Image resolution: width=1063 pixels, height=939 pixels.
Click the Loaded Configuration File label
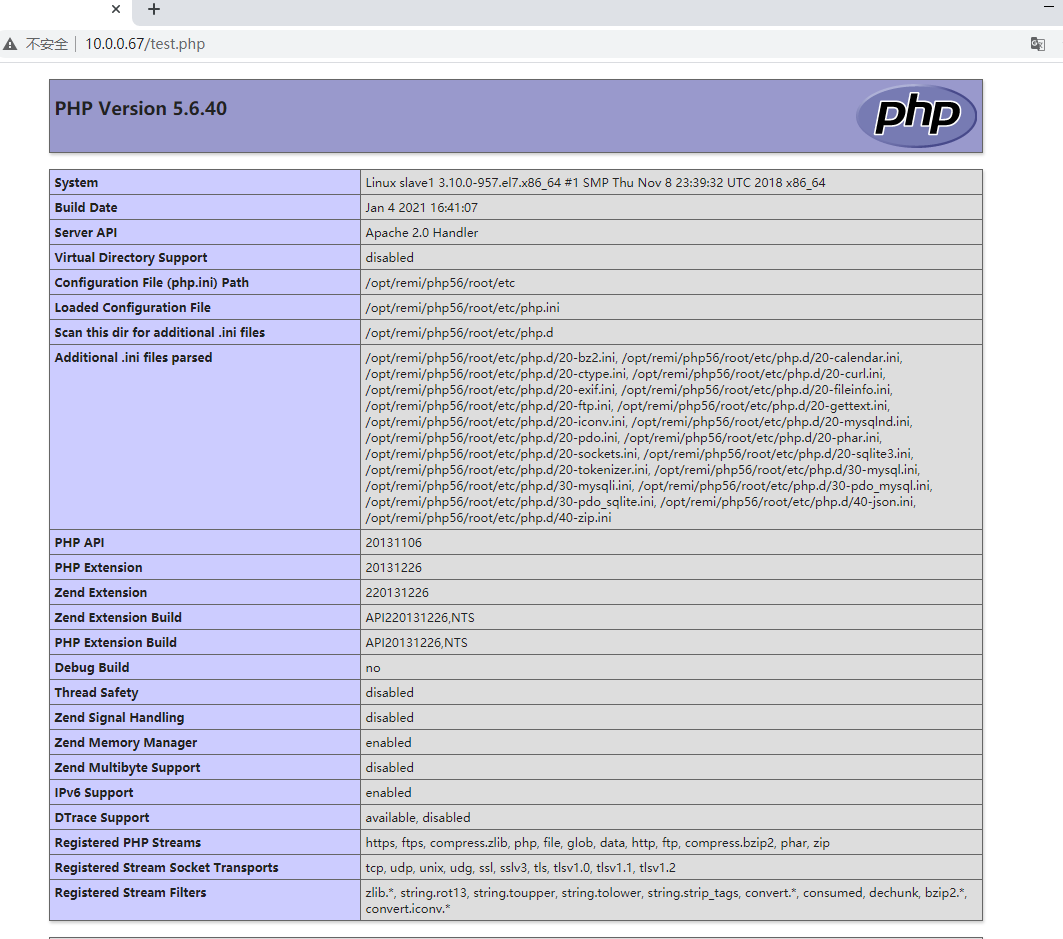(x=133, y=308)
